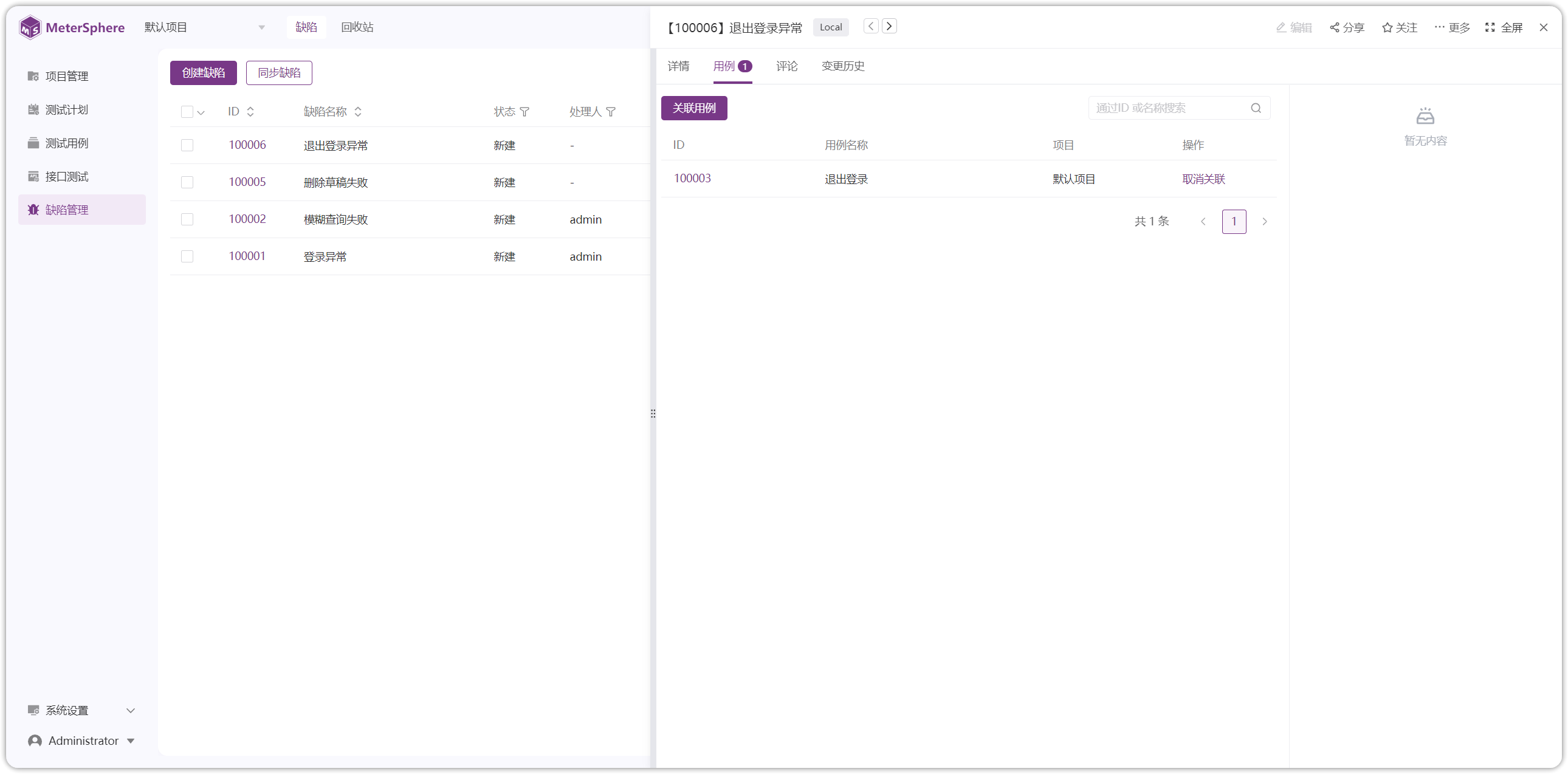Switch to 详情 tab
The width and height of the screenshot is (1568, 774).
(678, 66)
